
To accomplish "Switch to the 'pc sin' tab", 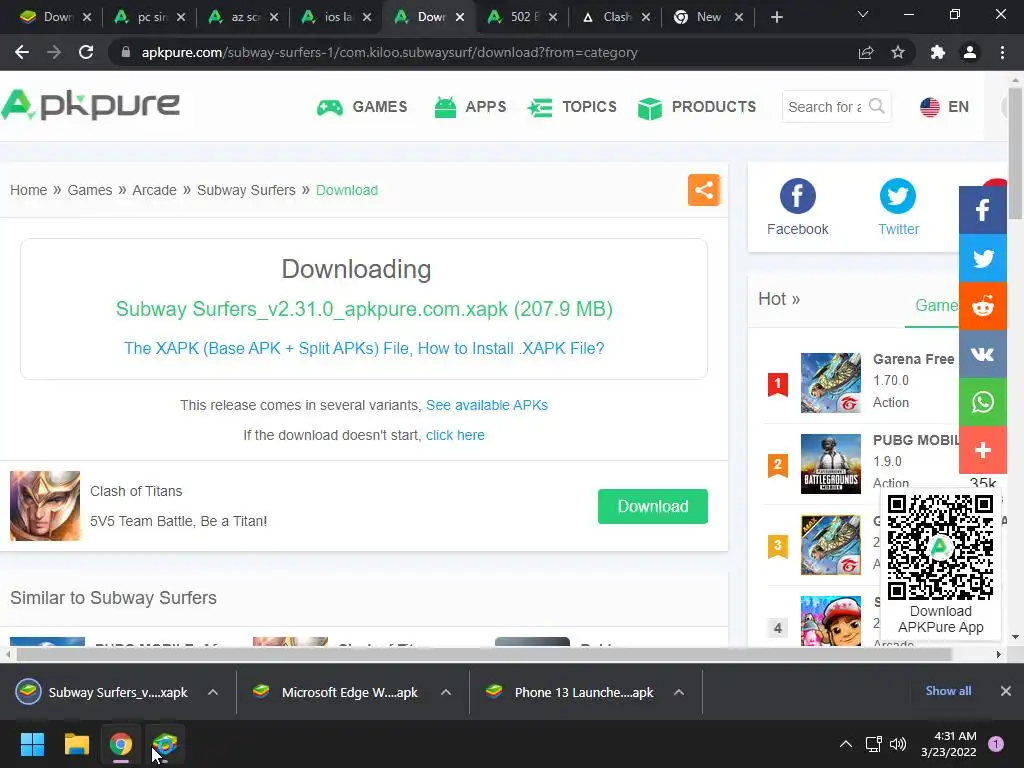I will tap(150, 17).
